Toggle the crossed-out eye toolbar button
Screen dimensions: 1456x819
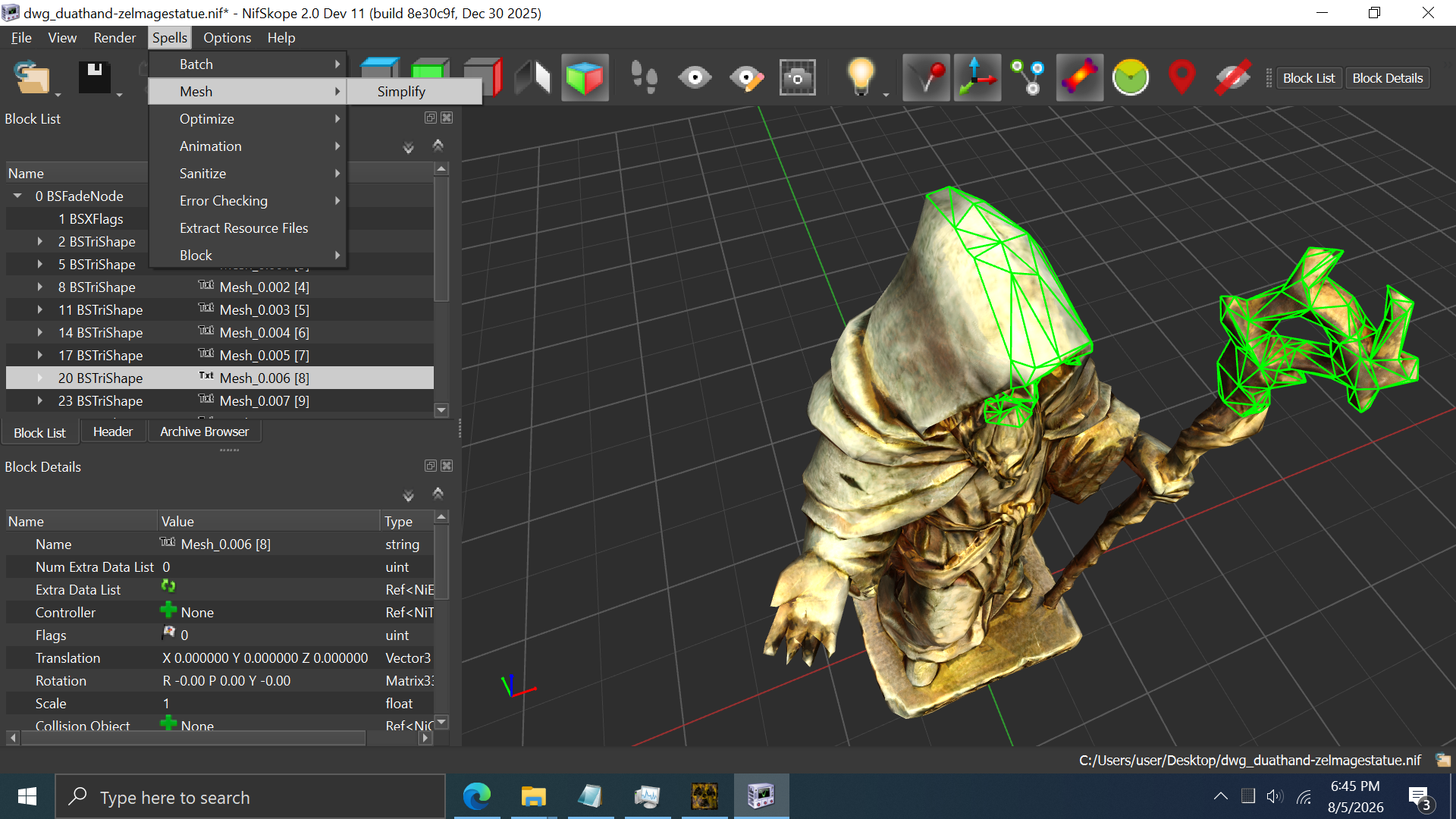point(1232,77)
